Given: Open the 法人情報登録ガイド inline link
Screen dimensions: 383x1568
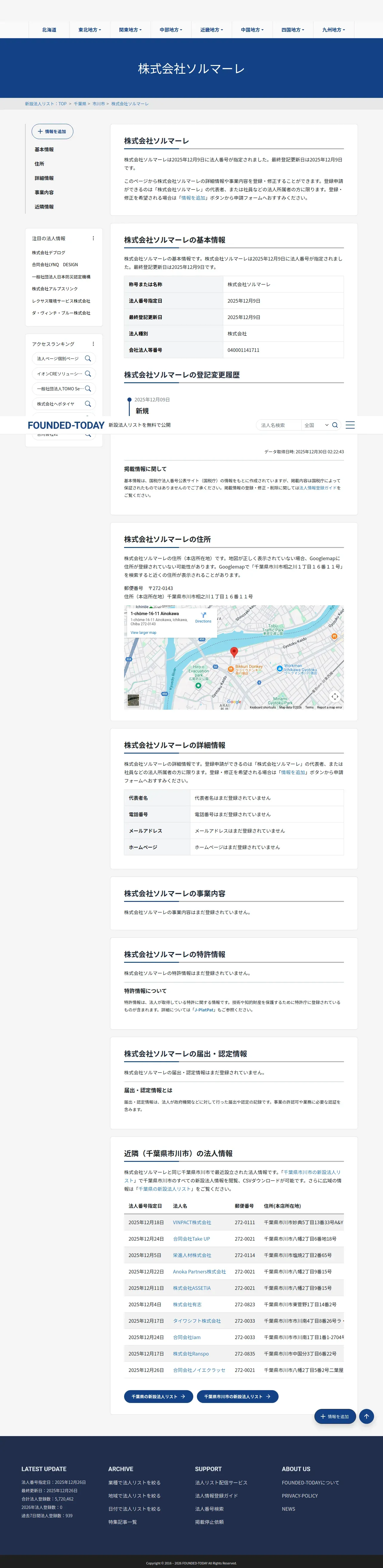Looking at the screenshot, I should click(317, 488).
